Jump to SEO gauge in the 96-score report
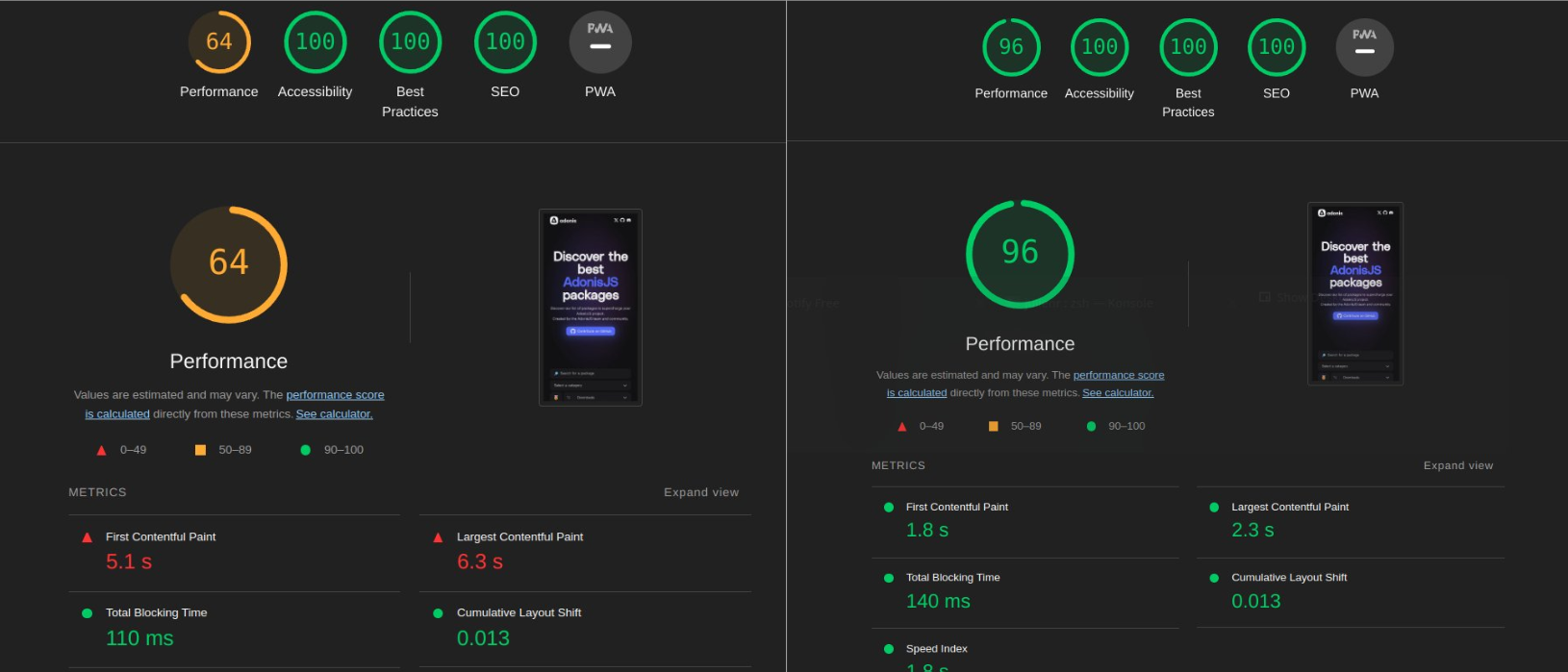Image resolution: width=1568 pixels, height=672 pixels. pyautogui.click(x=1276, y=47)
